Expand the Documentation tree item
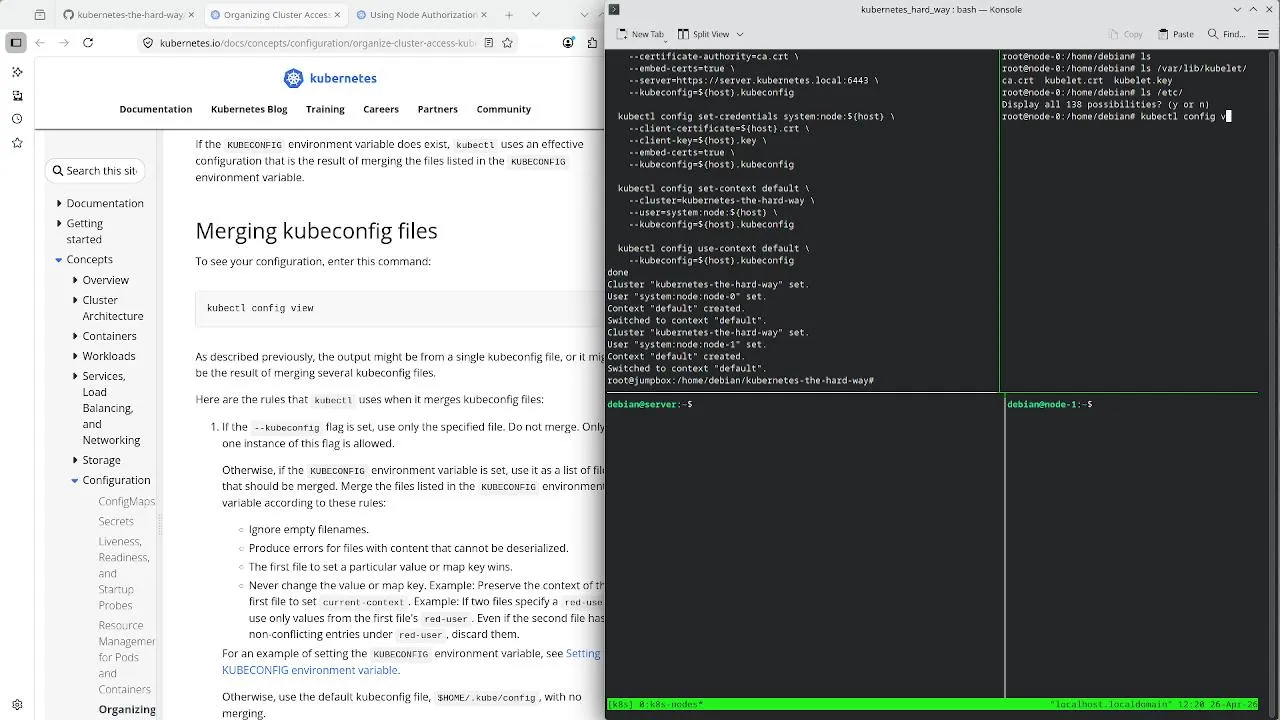This screenshot has height=720, width=1280. (59, 203)
